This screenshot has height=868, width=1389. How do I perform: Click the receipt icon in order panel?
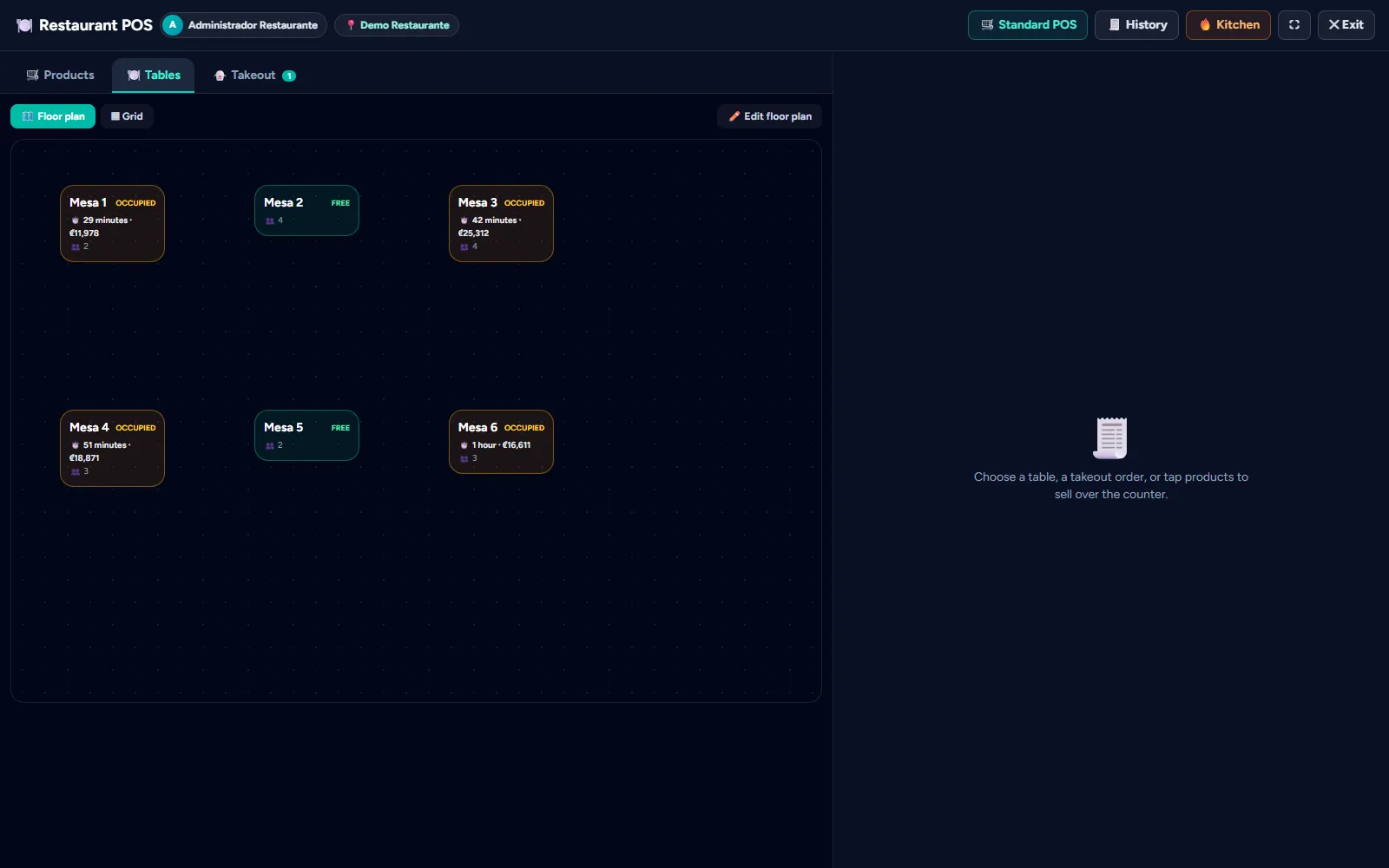click(1110, 437)
